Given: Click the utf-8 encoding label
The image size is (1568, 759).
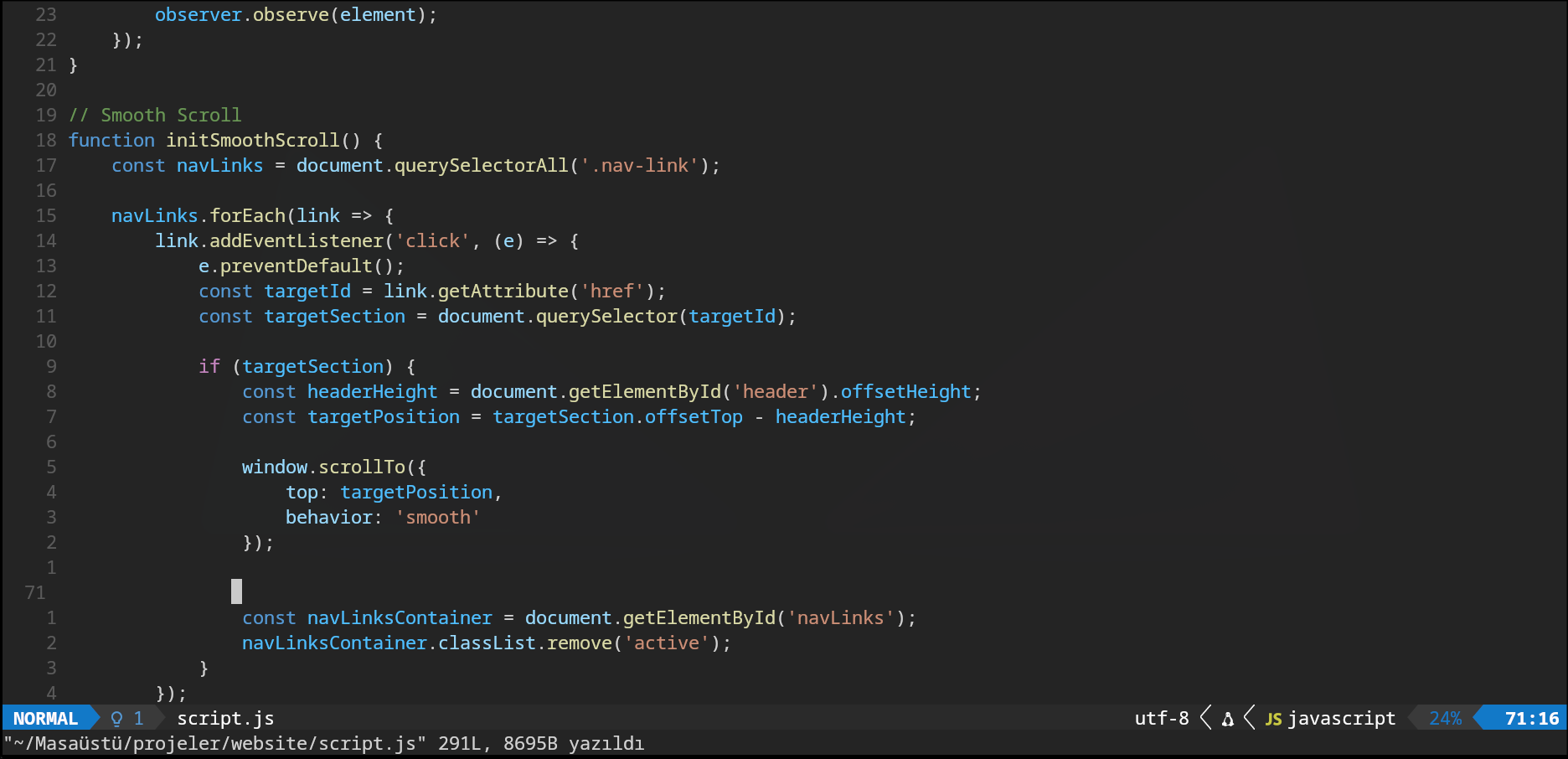Looking at the screenshot, I should point(1161,718).
